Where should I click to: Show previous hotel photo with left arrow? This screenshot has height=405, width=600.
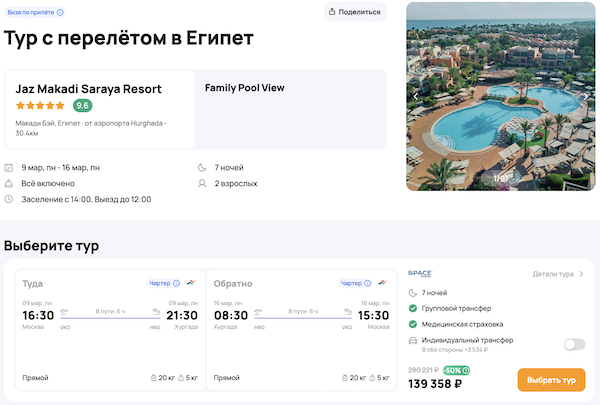coord(416,96)
